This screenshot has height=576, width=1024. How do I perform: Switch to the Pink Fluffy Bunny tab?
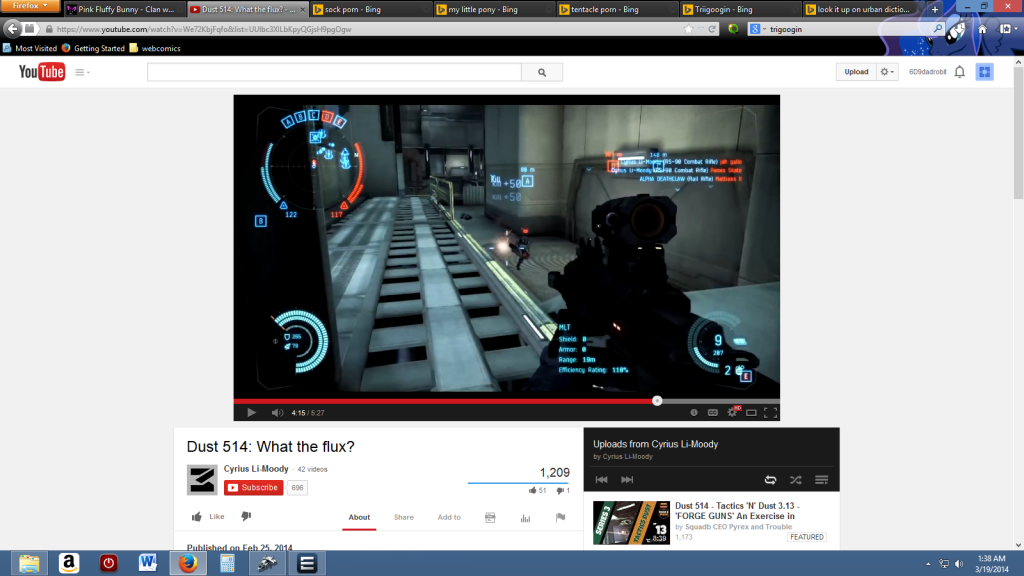point(124,9)
